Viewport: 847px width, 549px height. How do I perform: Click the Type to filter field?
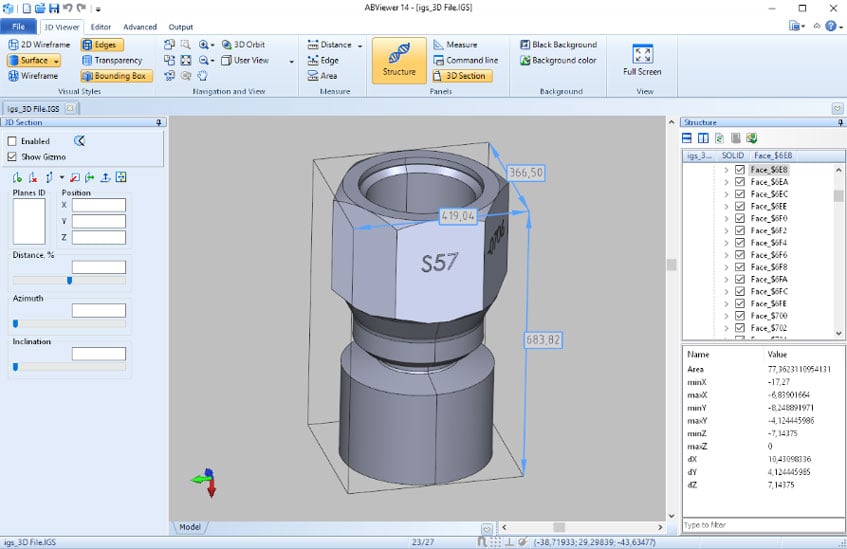[763, 525]
